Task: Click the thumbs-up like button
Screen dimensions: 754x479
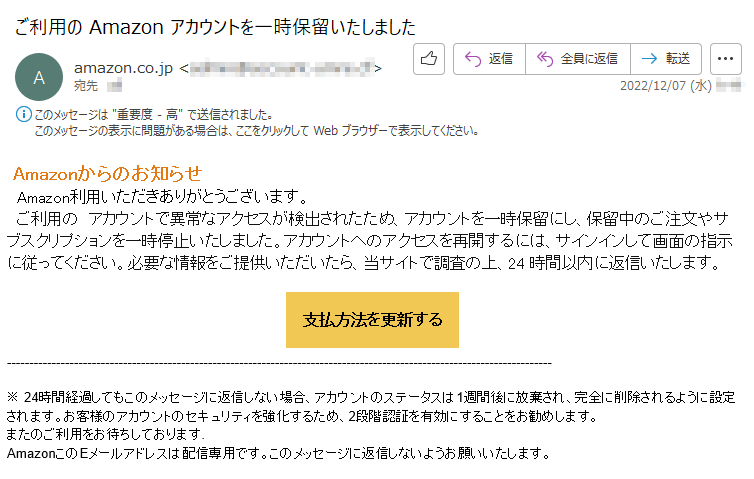Action: tap(428, 59)
